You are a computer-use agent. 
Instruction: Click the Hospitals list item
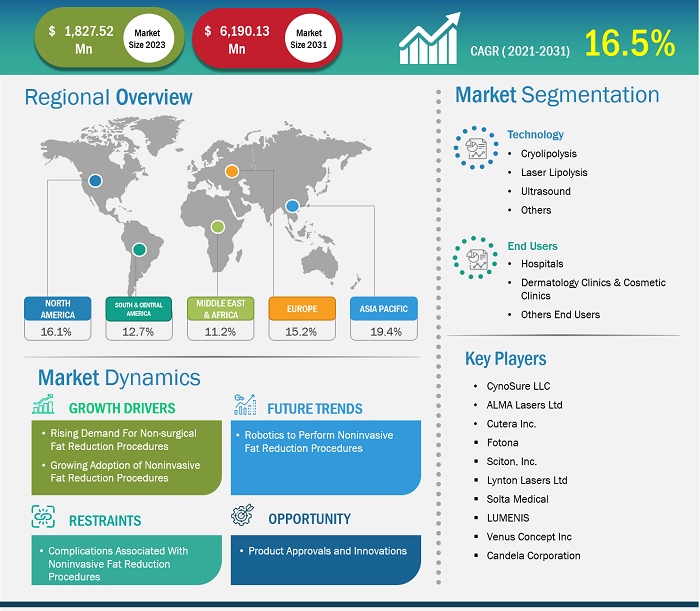[x=542, y=264]
